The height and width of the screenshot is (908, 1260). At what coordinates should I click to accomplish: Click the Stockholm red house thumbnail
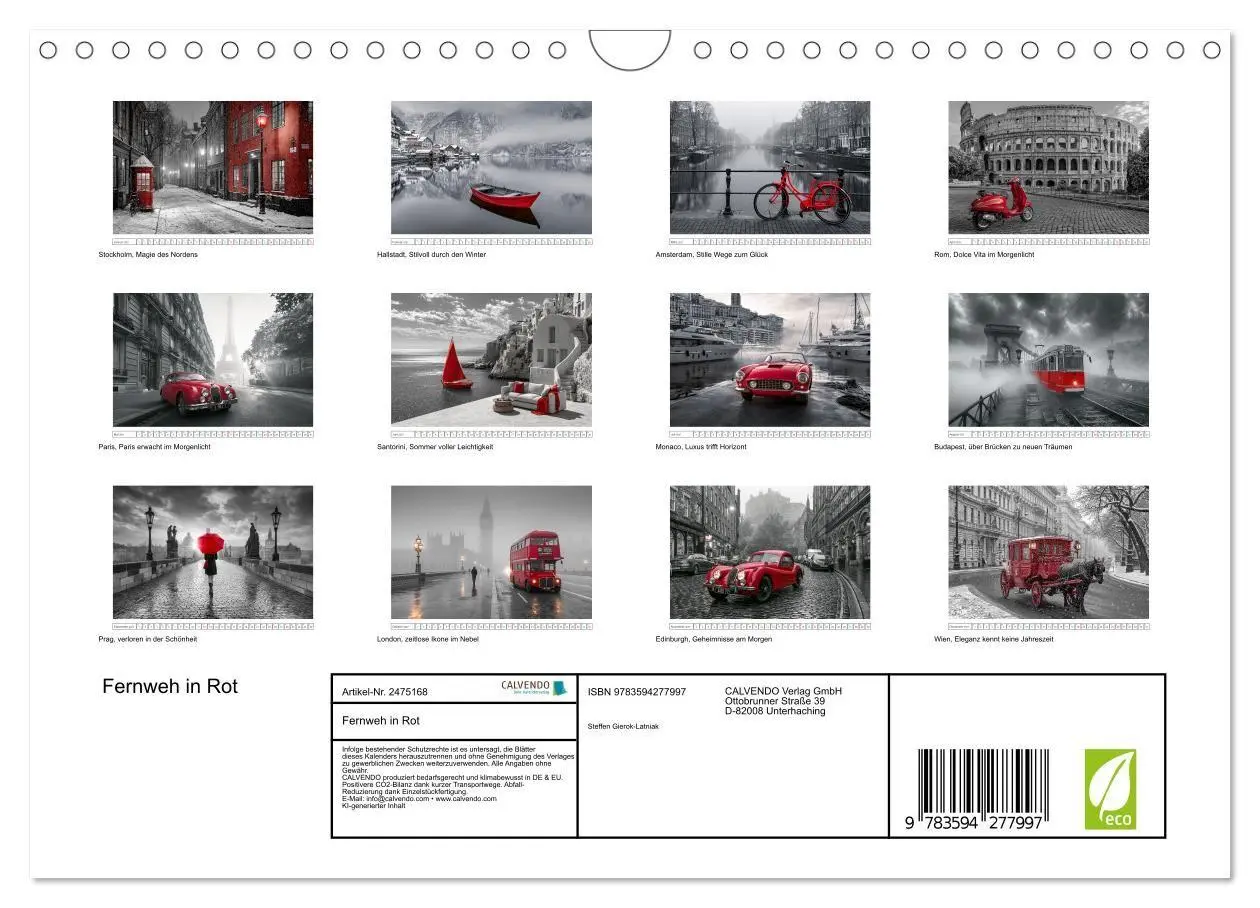click(x=213, y=167)
